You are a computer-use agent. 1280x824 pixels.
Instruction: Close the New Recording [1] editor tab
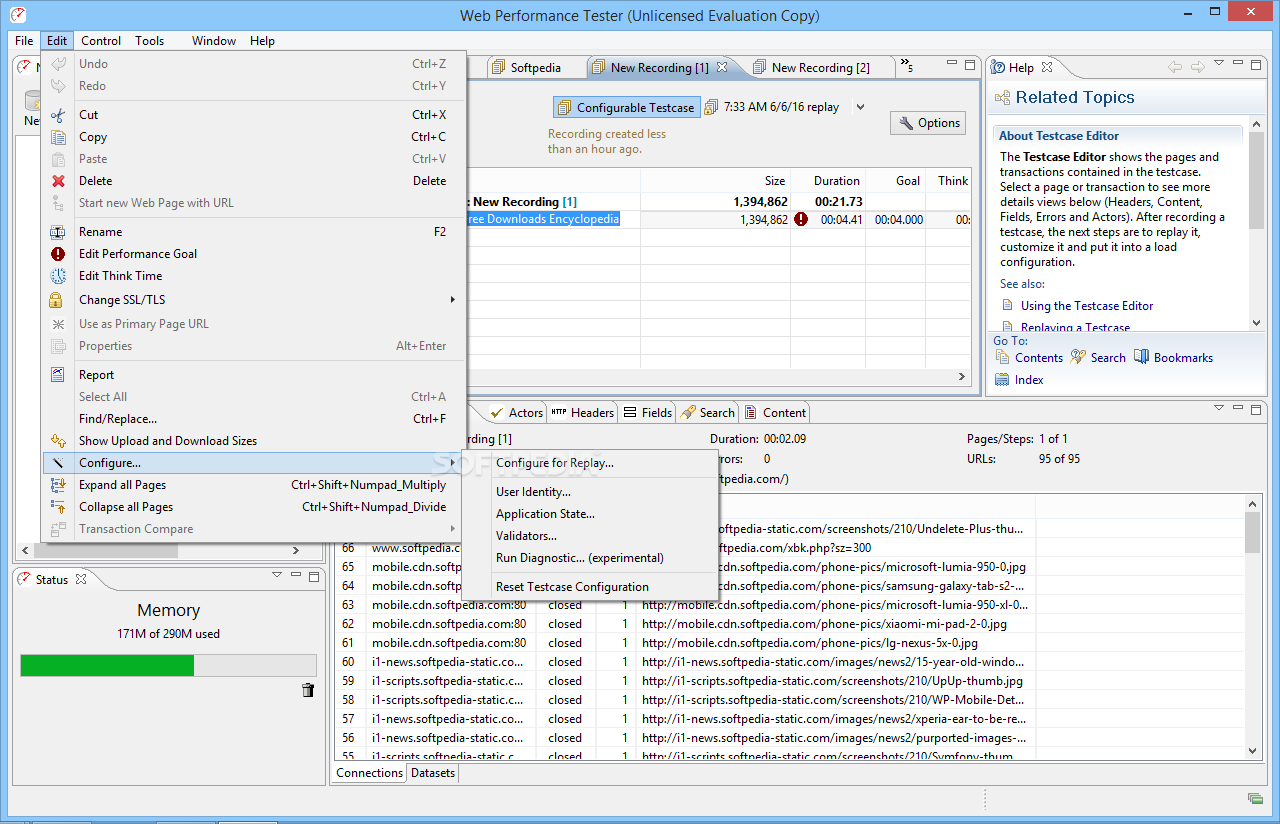723,67
